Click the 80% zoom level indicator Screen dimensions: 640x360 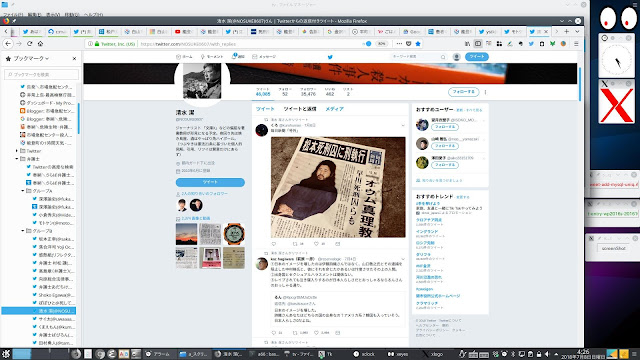[x=381, y=44]
